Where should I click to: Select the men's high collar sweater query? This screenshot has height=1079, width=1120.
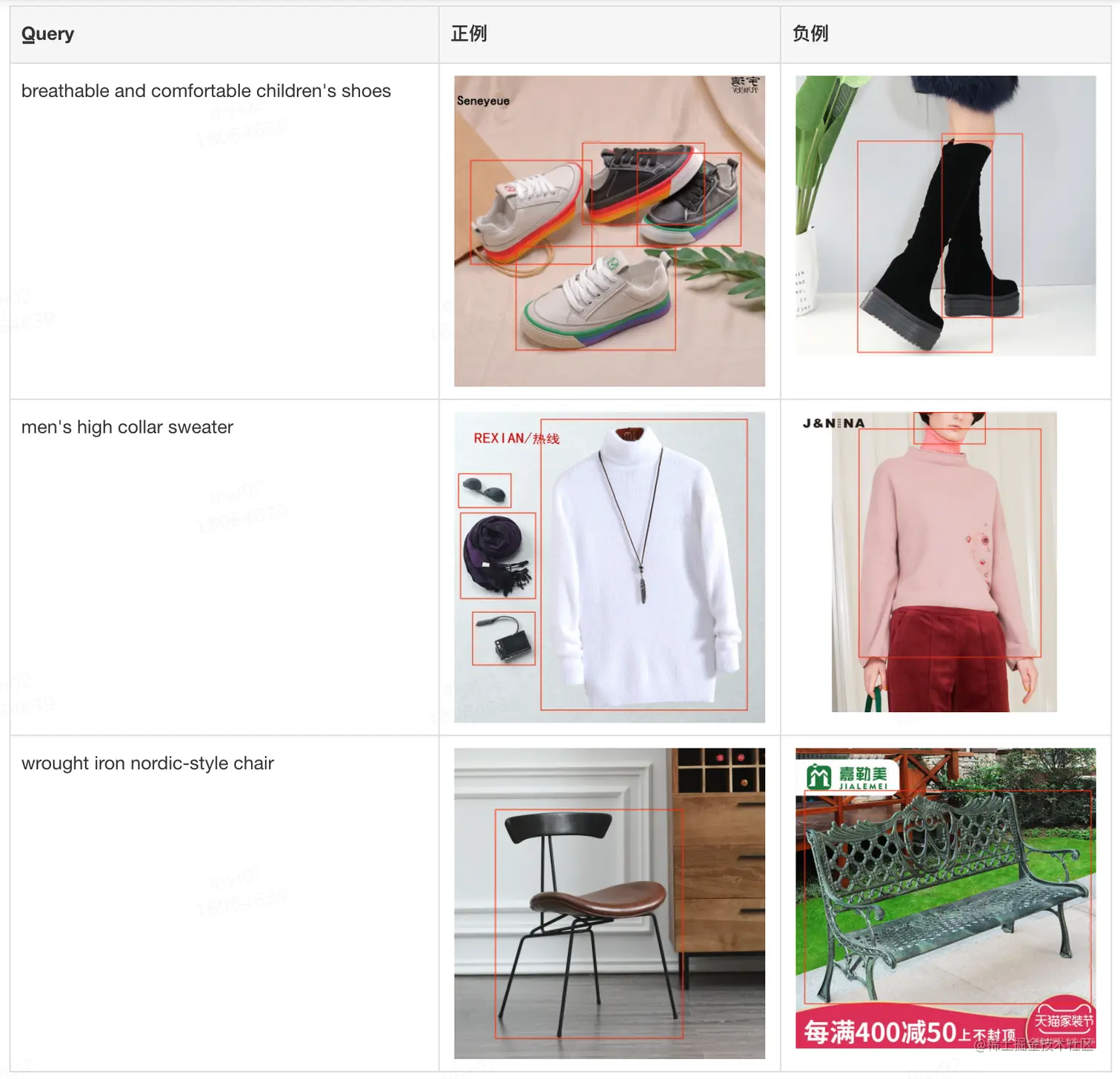127,428
